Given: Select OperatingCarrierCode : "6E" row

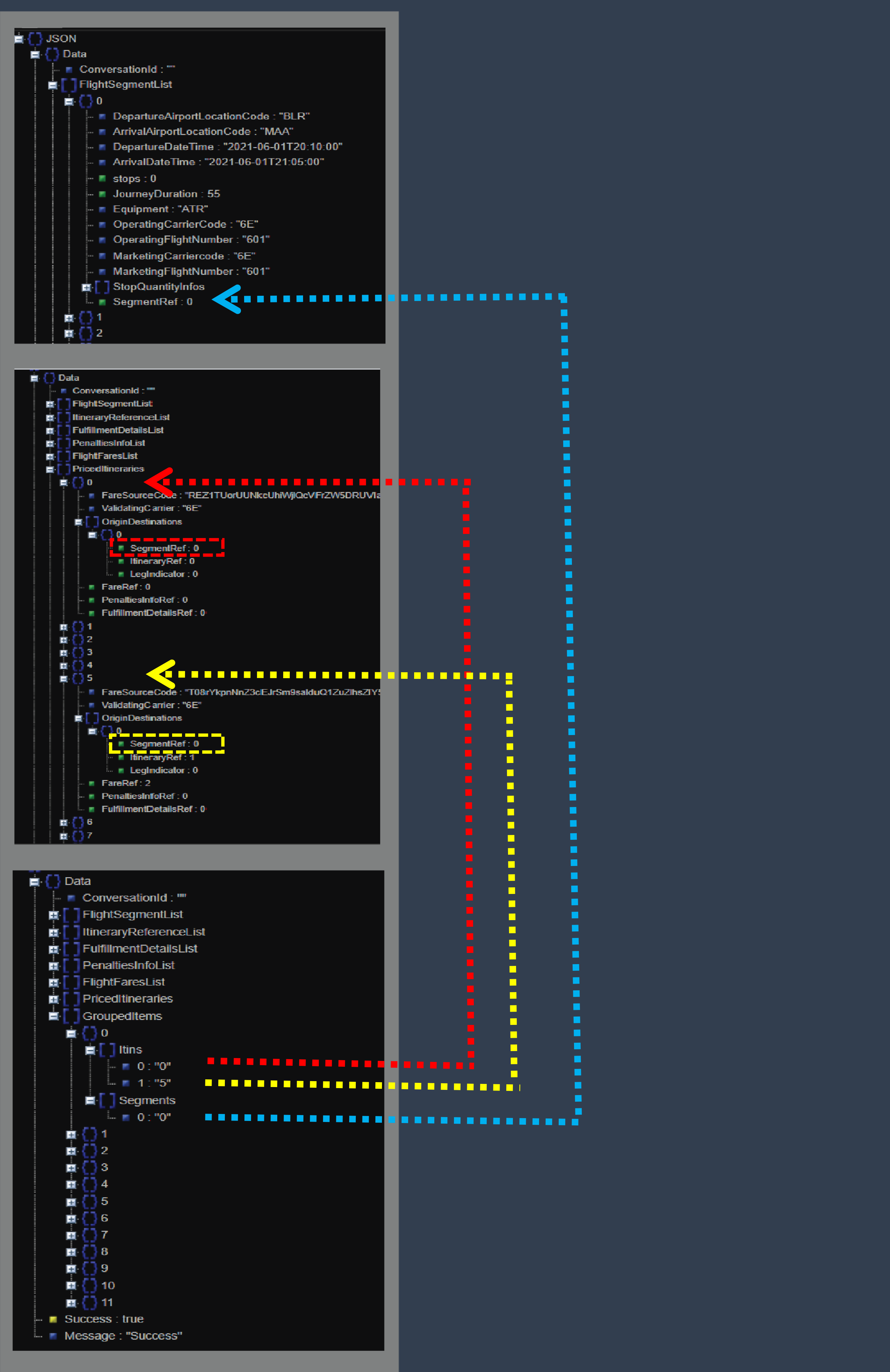Looking at the screenshot, I should pyautogui.click(x=186, y=224).
